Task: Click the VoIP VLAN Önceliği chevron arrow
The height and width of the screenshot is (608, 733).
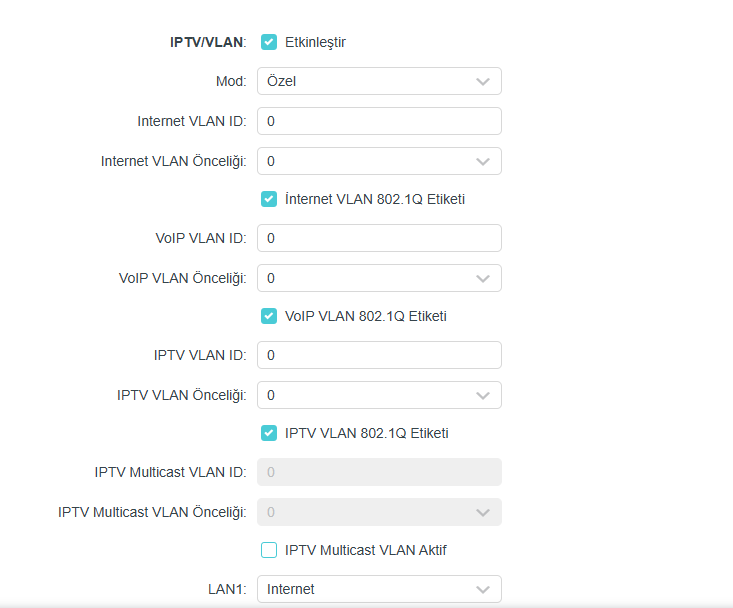Action: [483, 278]
